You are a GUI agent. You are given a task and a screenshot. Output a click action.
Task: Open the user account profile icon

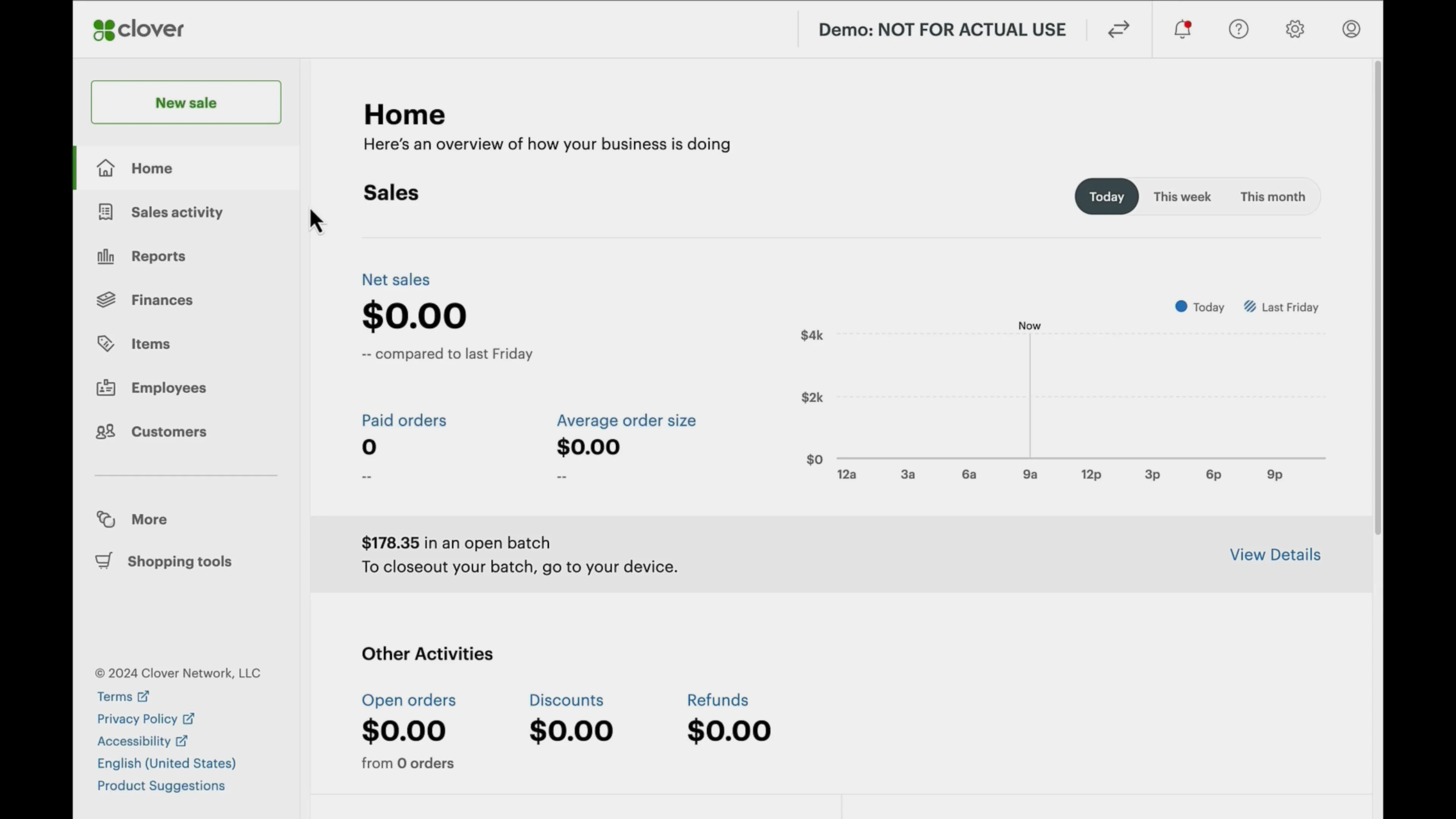click(1351, 29)
